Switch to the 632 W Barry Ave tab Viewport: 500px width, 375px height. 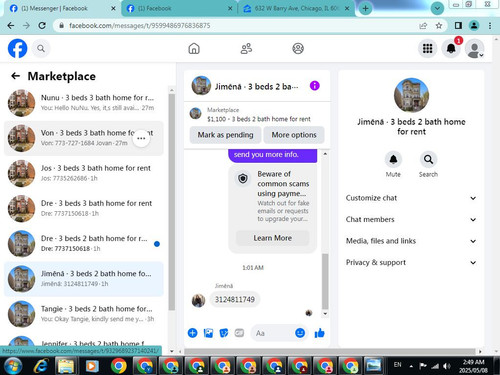click(x=296, y=8)
